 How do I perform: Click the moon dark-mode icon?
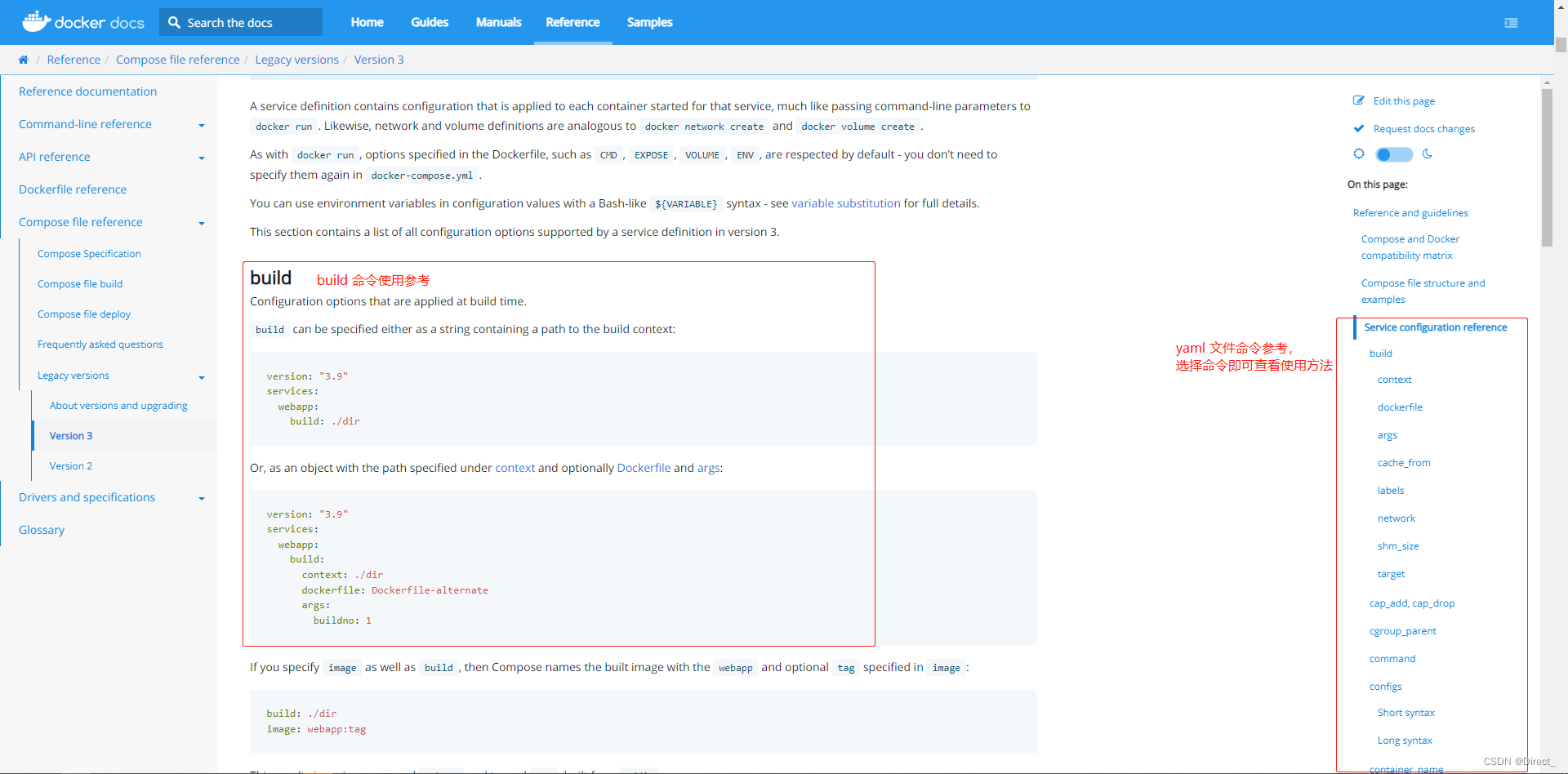coord(1428,153)
